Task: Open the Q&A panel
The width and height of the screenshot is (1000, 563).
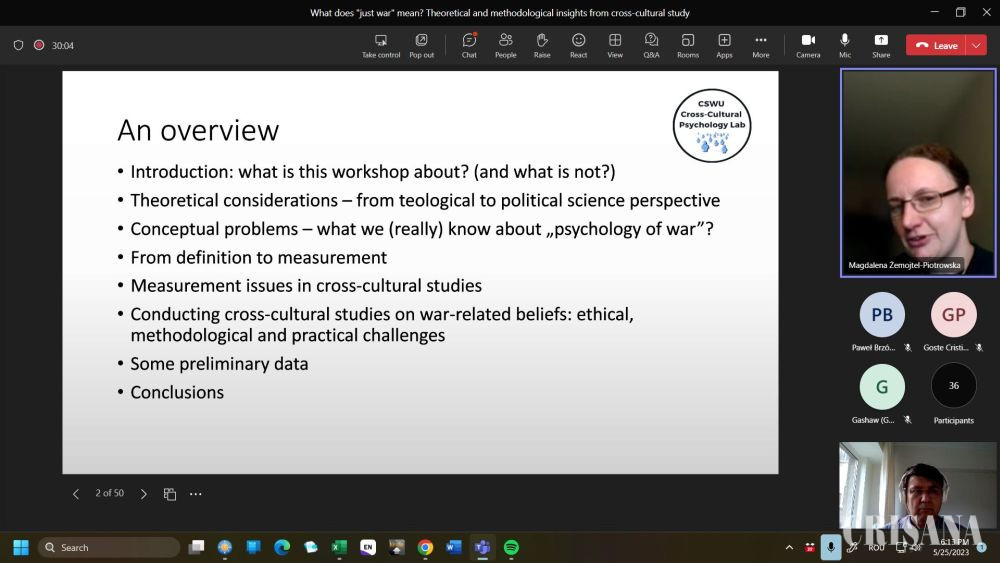Action: [x=651, y=45]
